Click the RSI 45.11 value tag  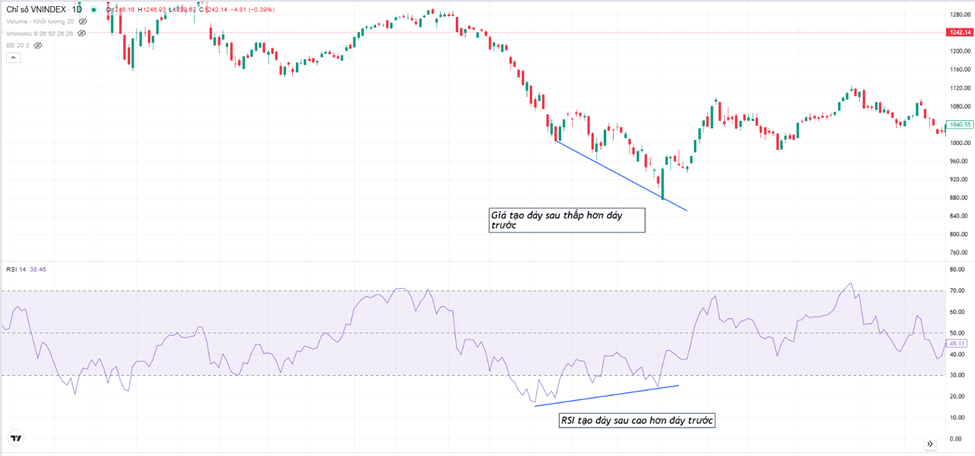click(958, 344)
